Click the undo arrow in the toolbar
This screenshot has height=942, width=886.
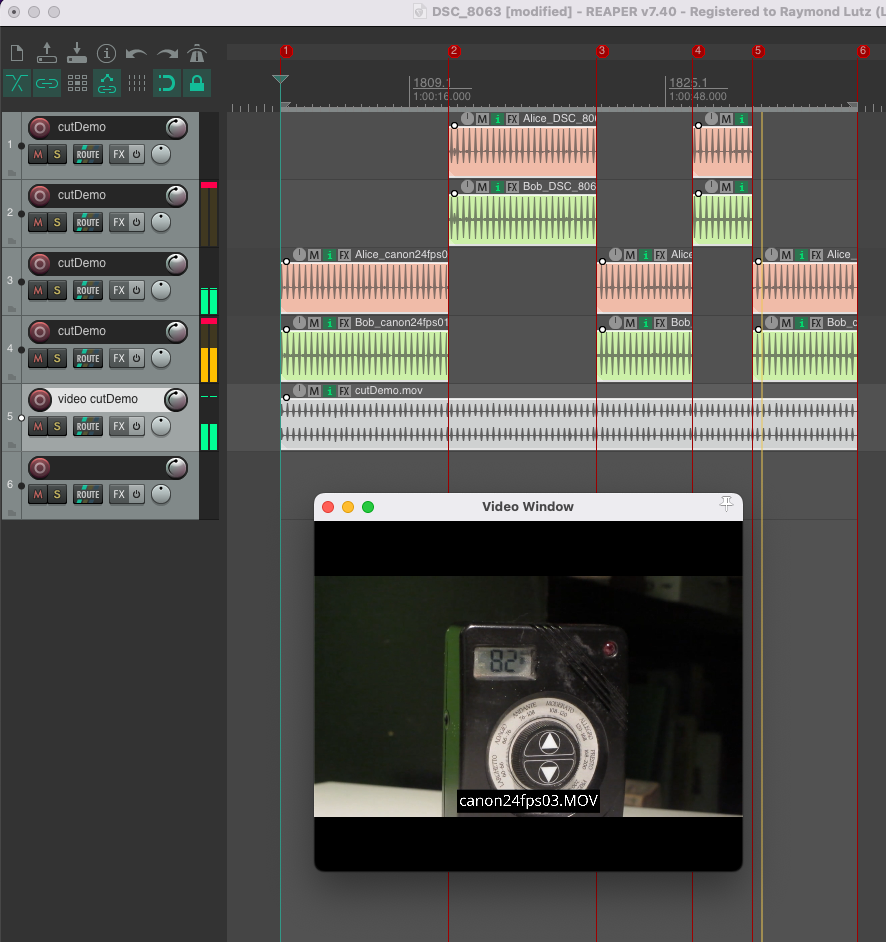click(136, 54)
